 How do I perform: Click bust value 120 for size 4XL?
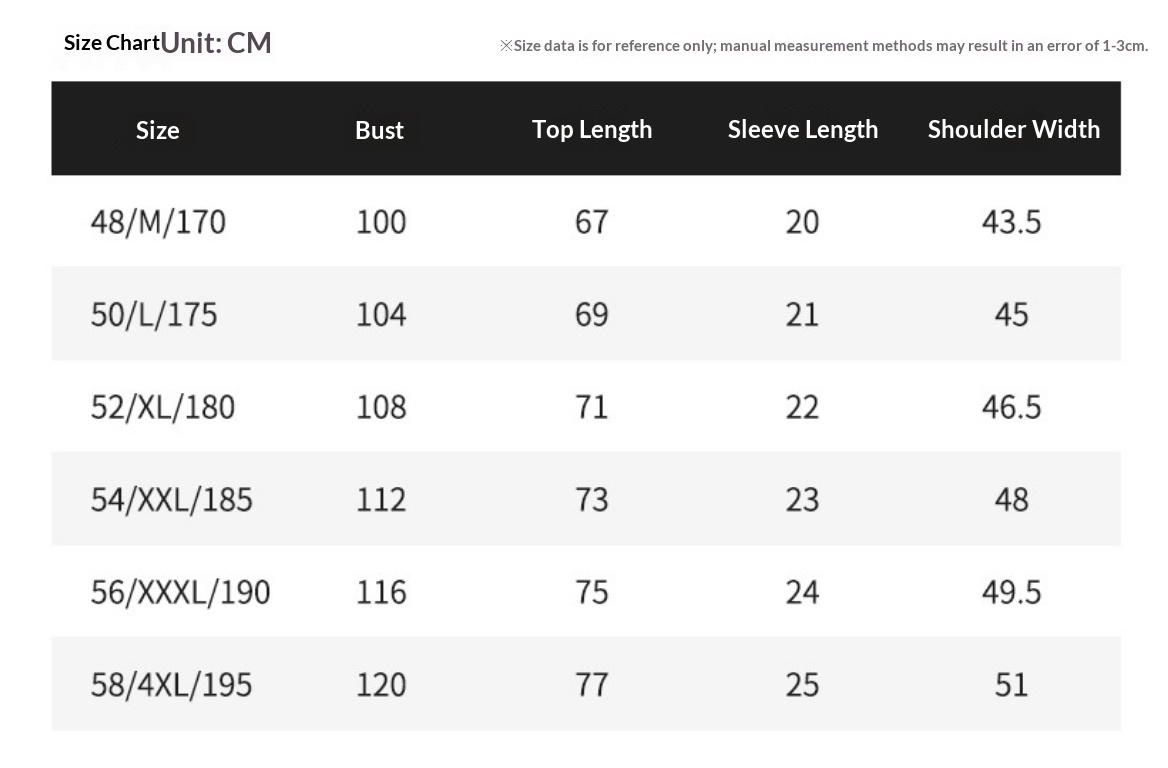(381, 685)
